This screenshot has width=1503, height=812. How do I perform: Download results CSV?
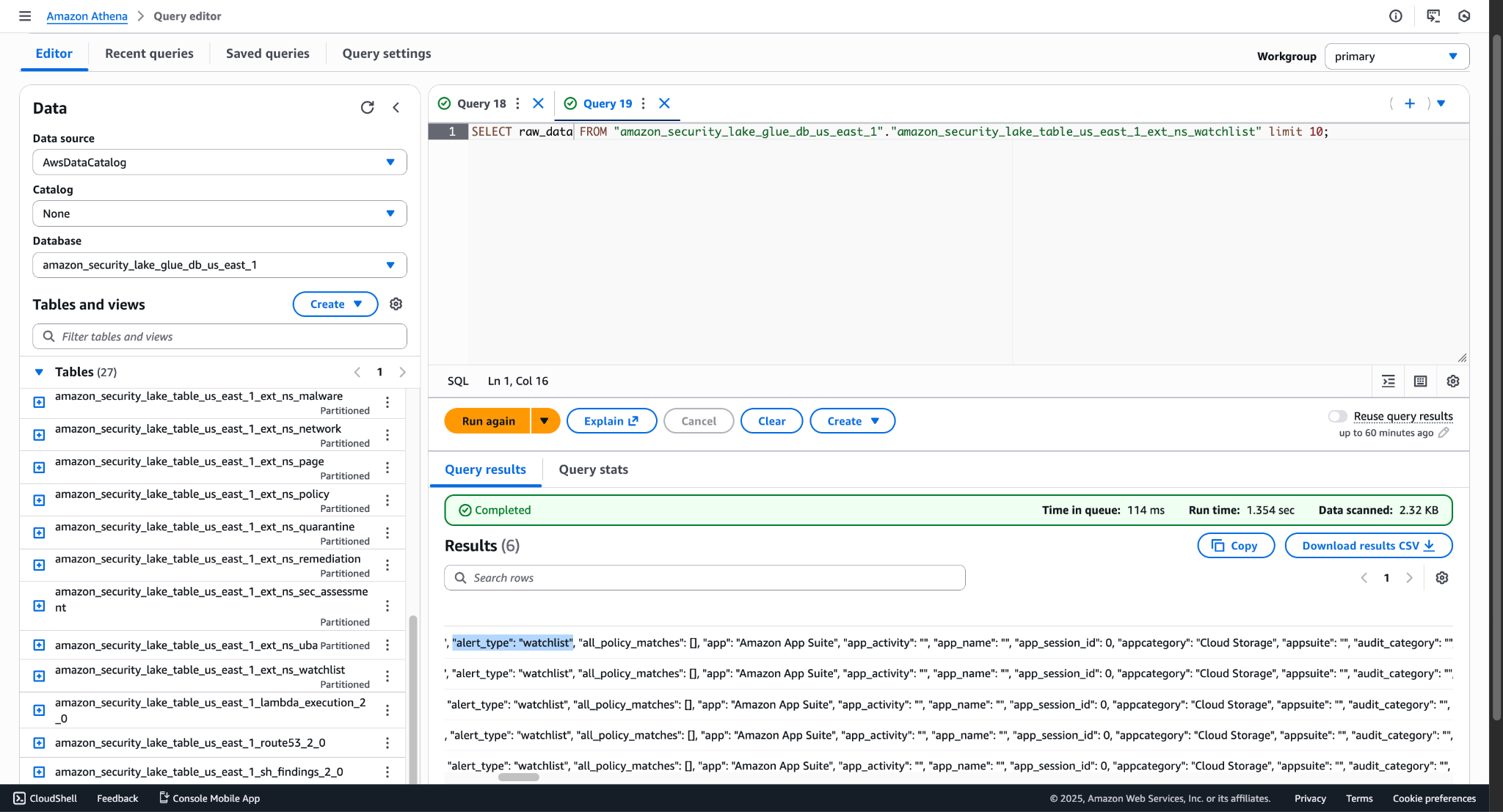(1369, 546)
